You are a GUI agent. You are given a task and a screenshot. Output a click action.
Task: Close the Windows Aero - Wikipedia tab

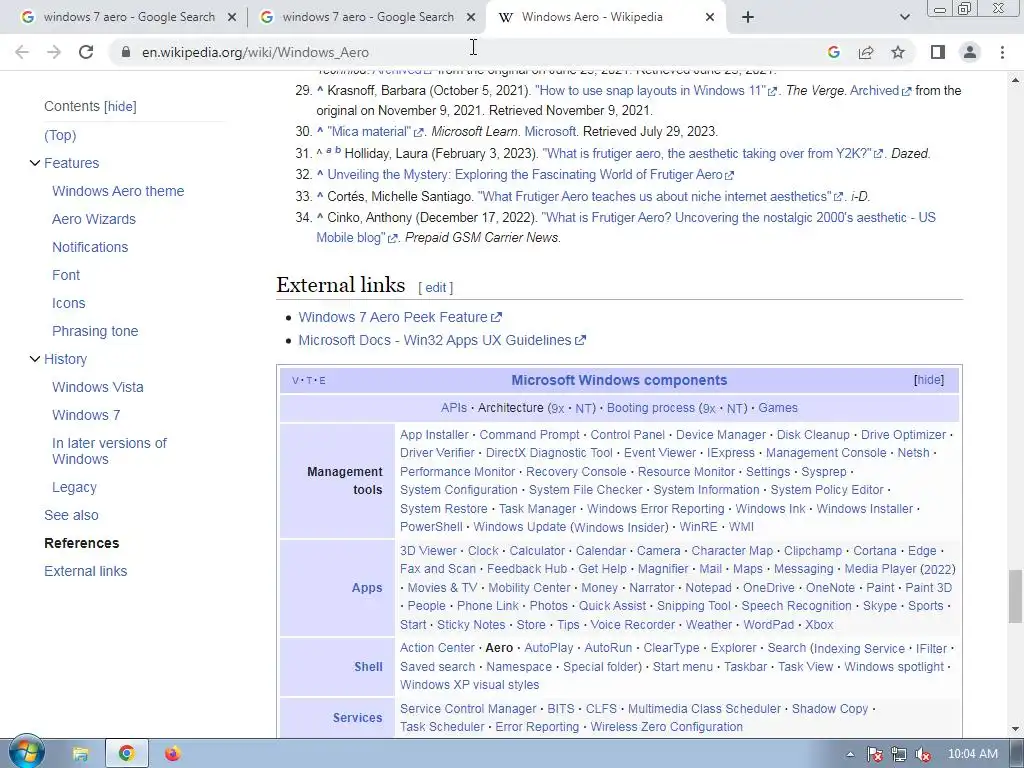click(x=710, y=18)
